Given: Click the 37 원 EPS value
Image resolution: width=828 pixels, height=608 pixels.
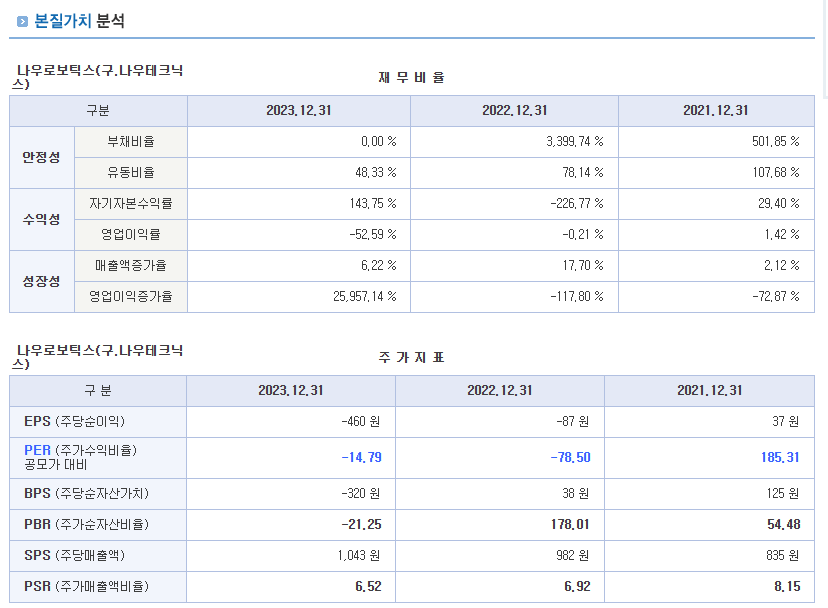Looking at the screenshot, I should click(786, 422).
